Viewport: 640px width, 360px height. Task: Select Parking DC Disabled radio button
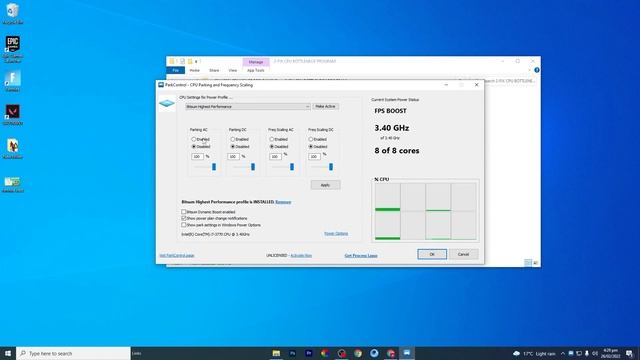click(x=233, y=147)
